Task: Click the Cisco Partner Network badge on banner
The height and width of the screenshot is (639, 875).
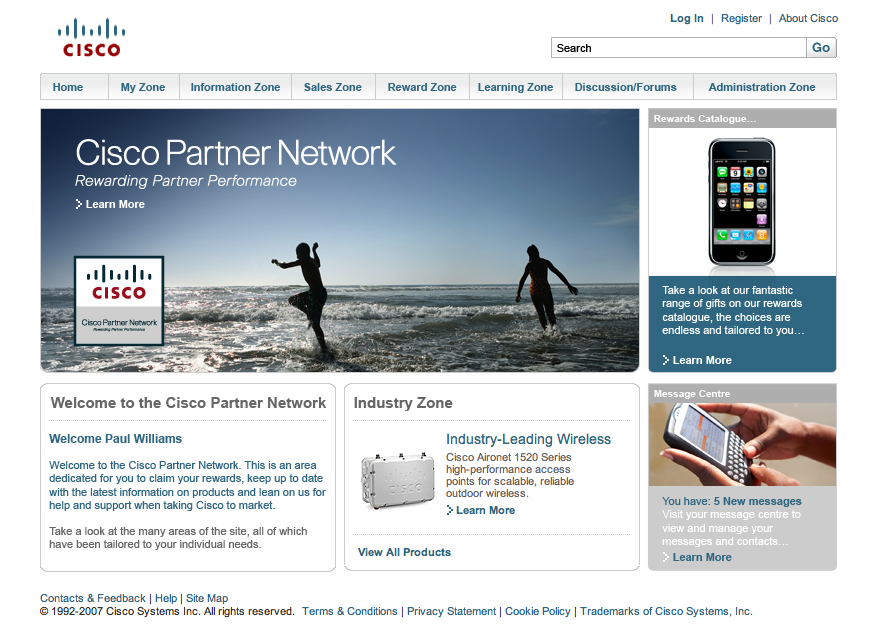Action: [x=119, y=301]
